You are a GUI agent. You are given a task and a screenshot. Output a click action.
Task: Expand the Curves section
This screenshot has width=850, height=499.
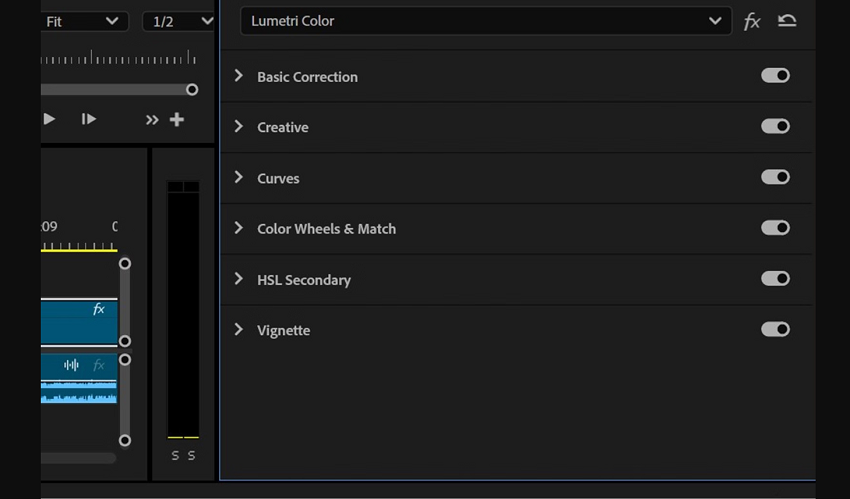pos(239,177)
